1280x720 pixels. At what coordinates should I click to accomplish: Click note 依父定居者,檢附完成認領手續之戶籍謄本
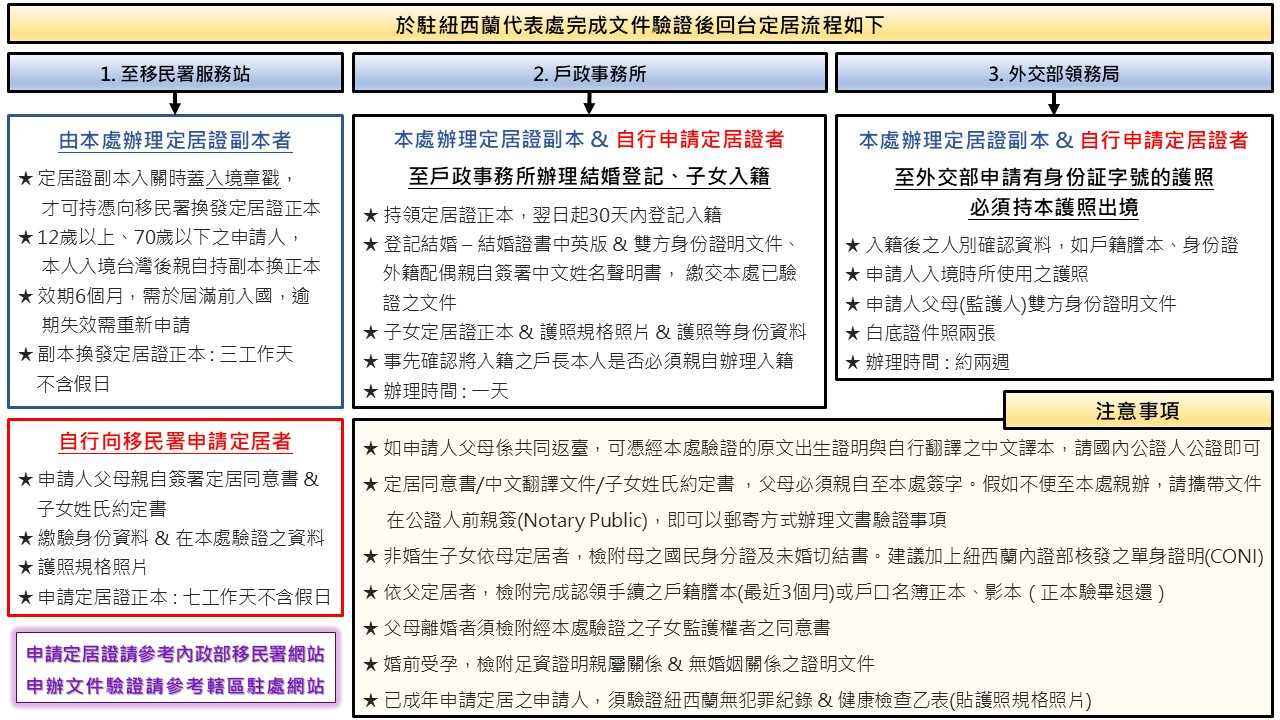coord(765,592)
